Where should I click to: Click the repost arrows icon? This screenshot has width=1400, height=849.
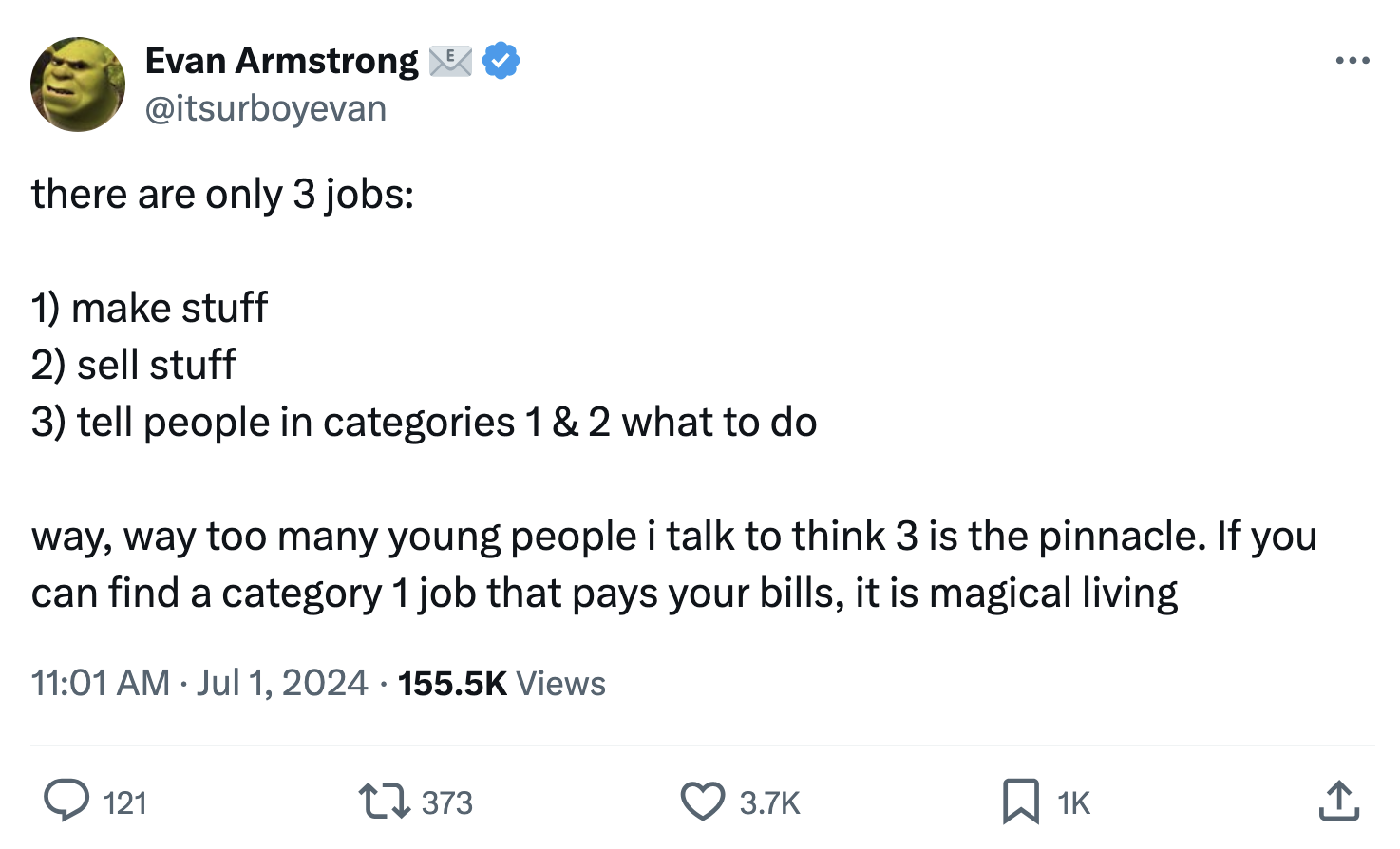click(384, 801)
